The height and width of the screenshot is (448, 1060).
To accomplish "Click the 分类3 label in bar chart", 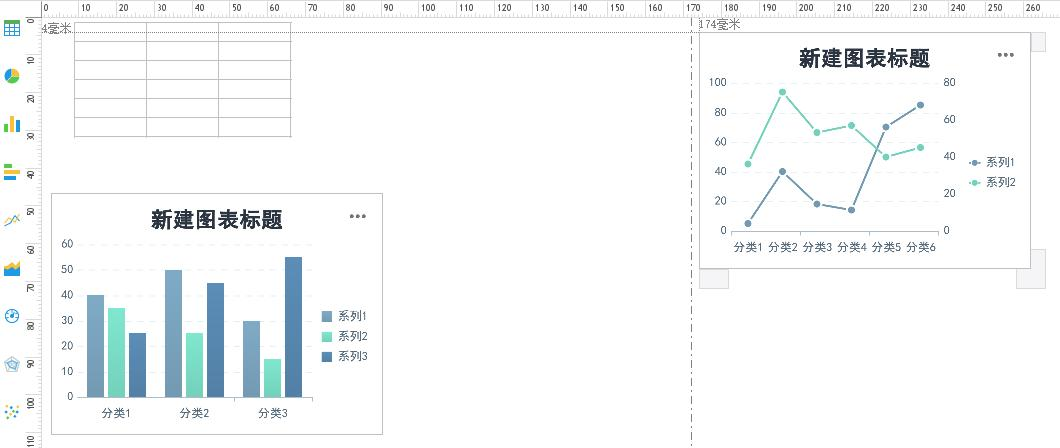I will 273,413.
